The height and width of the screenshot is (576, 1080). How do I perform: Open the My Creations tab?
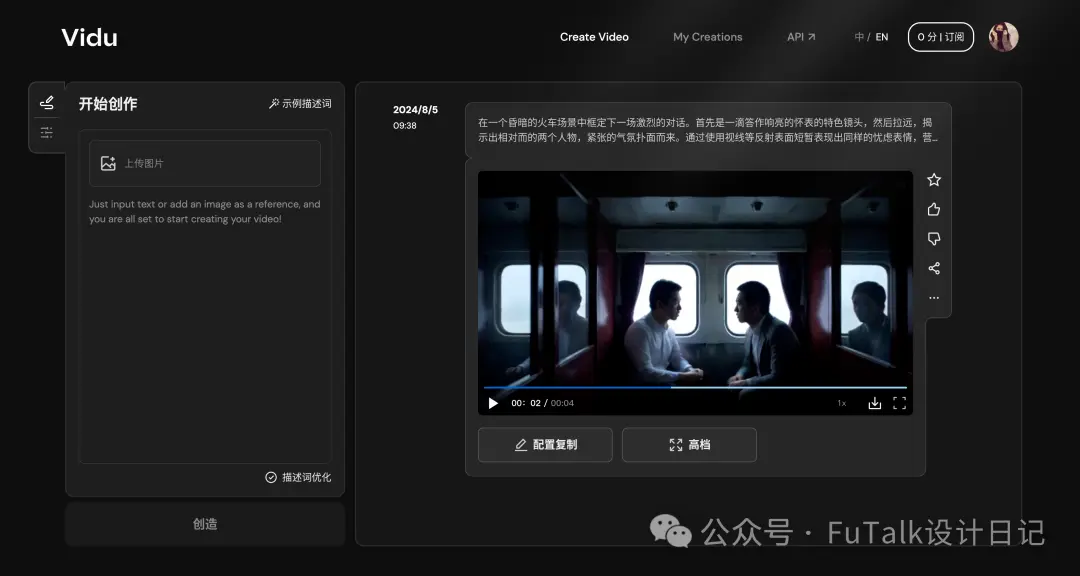pyautogui.click(x=707, y=37)
